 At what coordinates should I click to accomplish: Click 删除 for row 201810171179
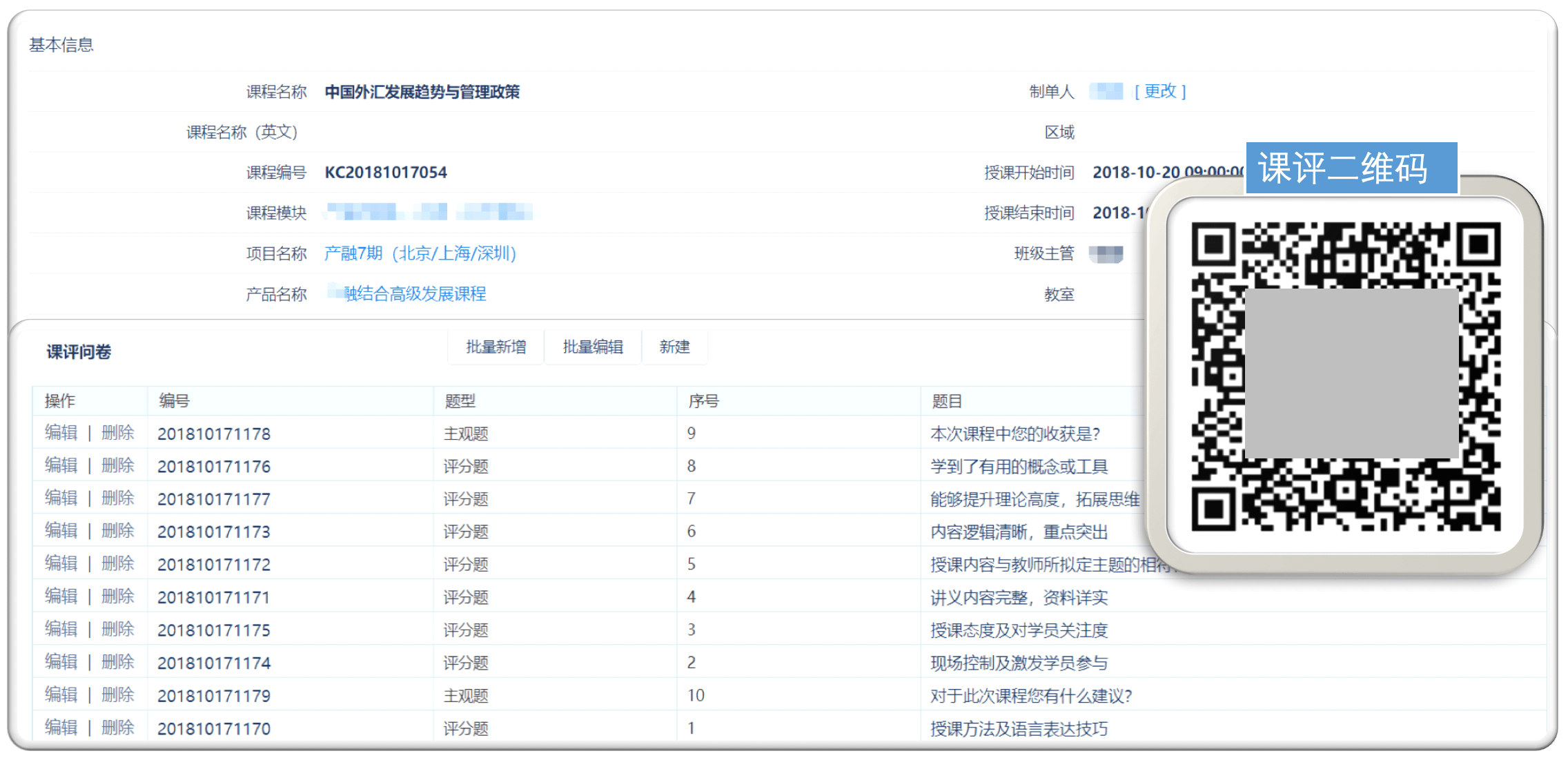pos(118,695)
